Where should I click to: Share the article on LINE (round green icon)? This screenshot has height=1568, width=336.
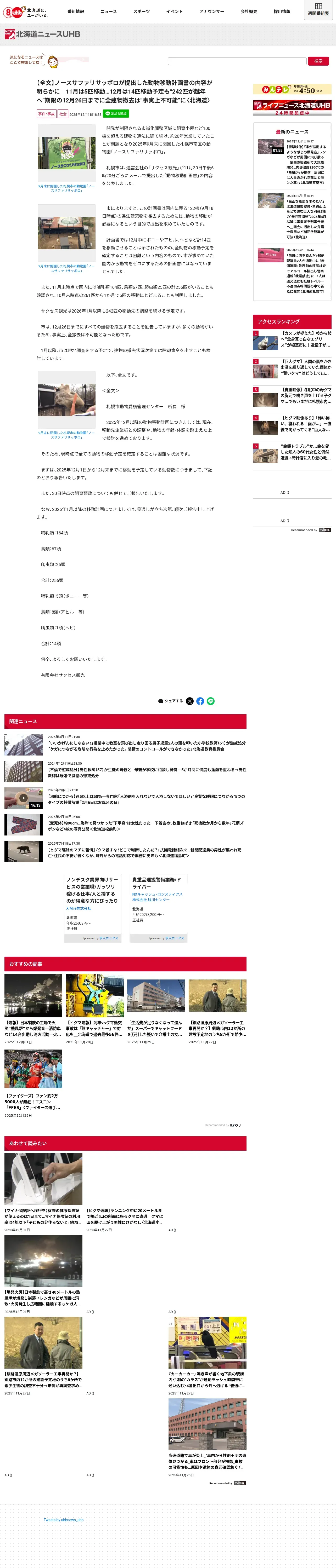coord(210,701)
